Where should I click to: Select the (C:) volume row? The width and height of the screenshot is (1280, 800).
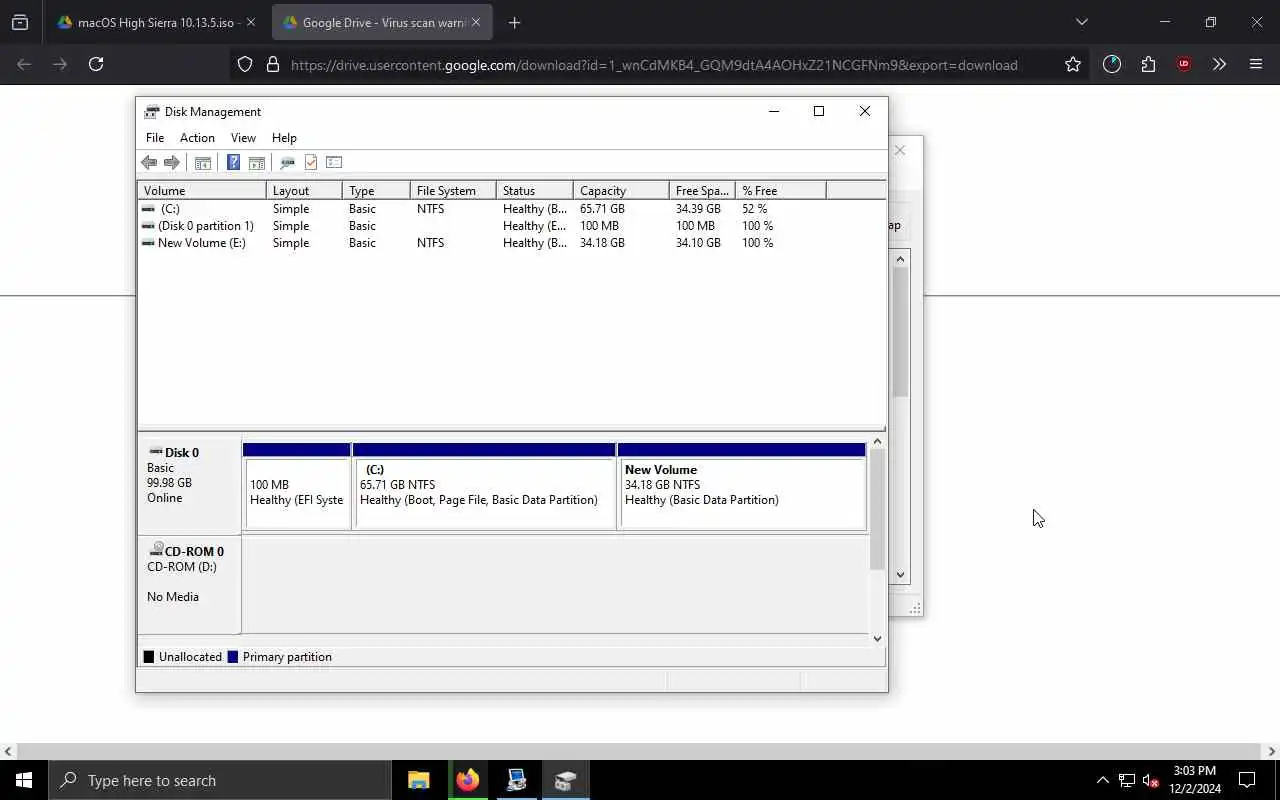pyautogui.click(x=511, y=209)
